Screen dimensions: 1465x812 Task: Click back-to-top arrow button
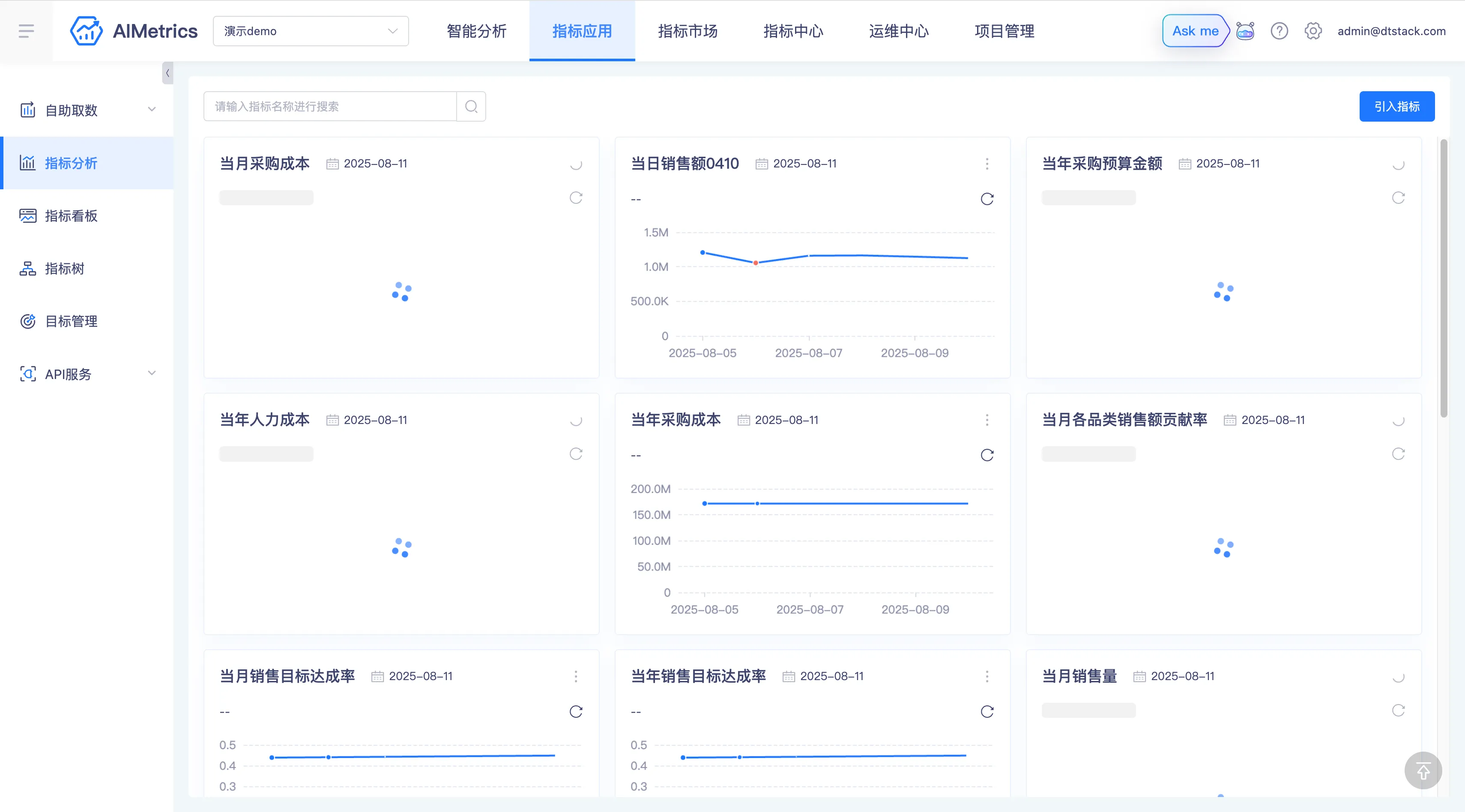[x=1423, y=771]
